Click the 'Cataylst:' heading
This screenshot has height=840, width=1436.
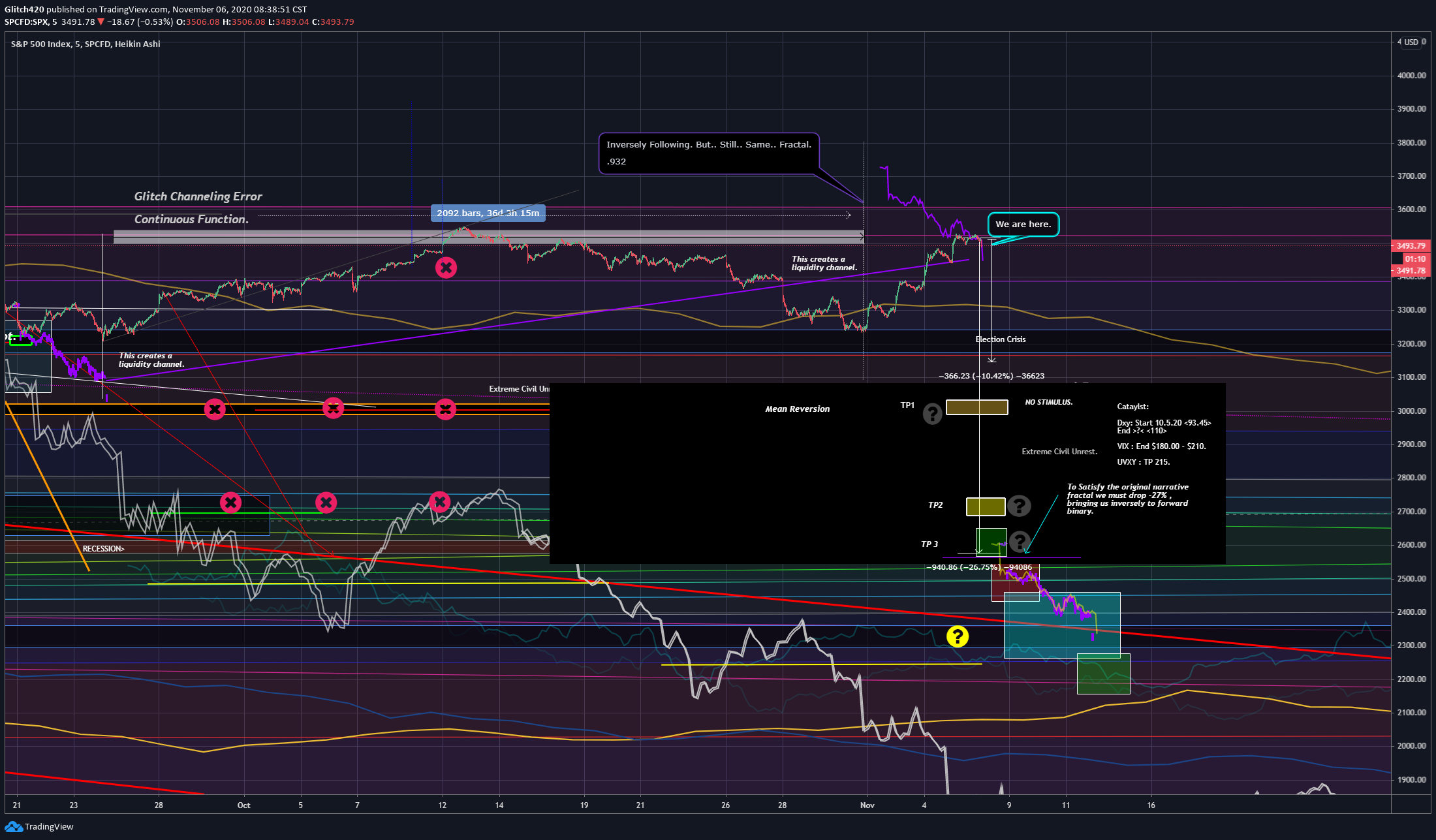pyautogui.click(x=1133, y=407)
